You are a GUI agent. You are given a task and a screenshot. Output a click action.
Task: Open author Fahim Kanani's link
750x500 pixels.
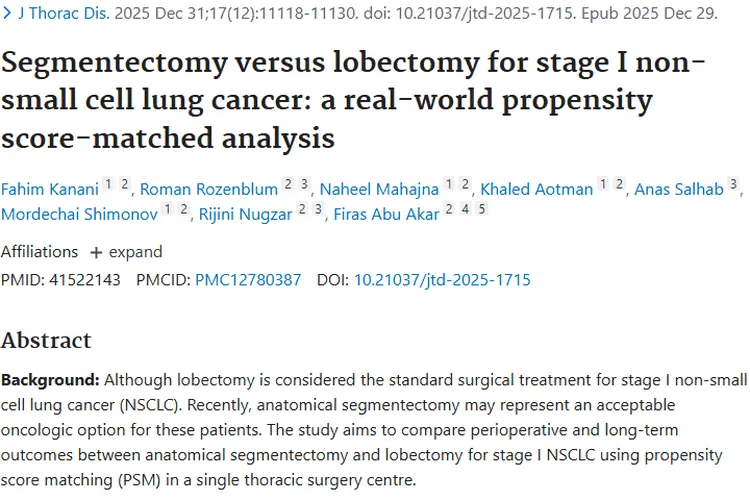click(50, 189)
